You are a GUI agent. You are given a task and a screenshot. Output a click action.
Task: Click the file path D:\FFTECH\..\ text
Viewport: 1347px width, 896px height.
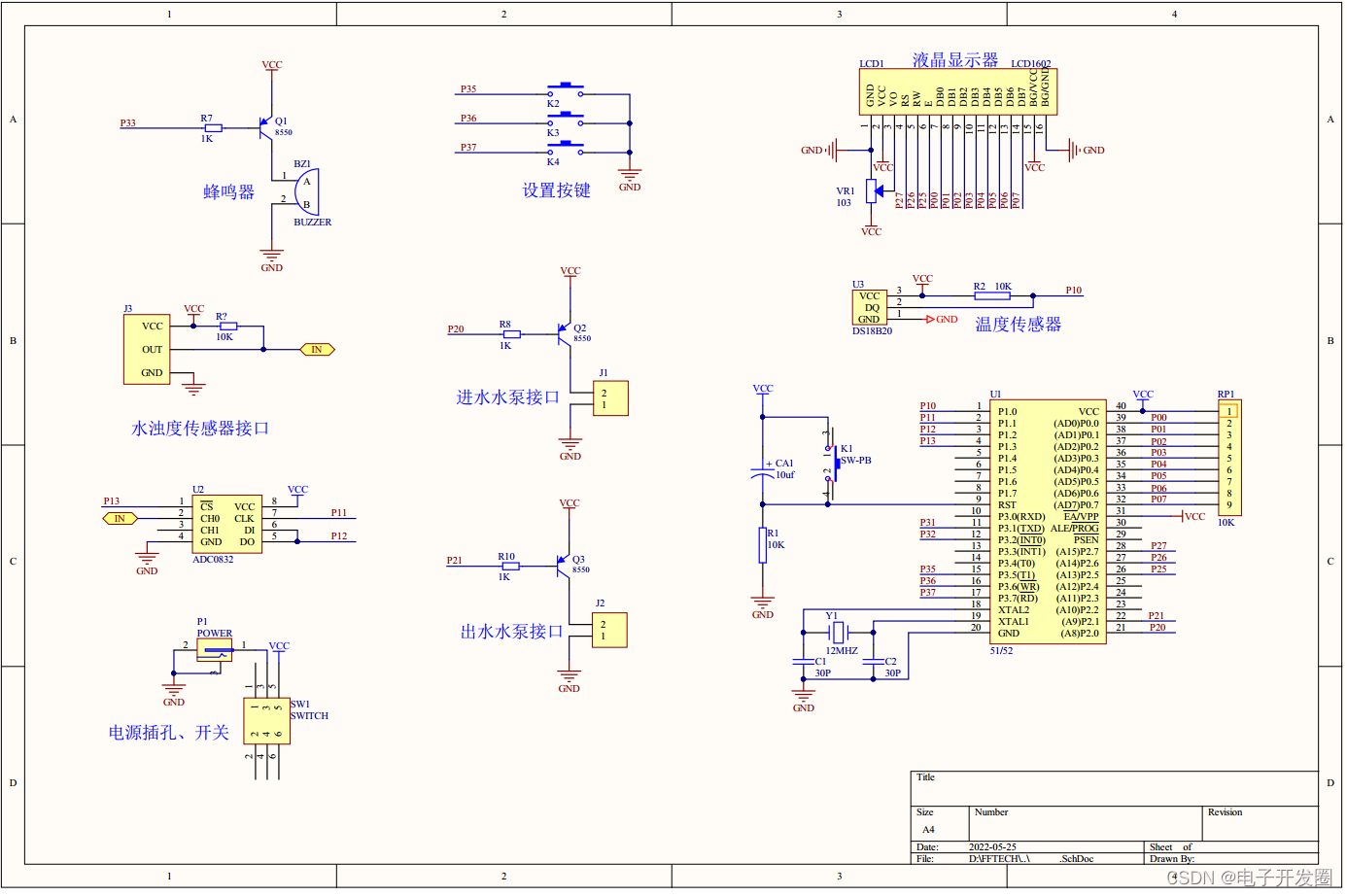999,858
